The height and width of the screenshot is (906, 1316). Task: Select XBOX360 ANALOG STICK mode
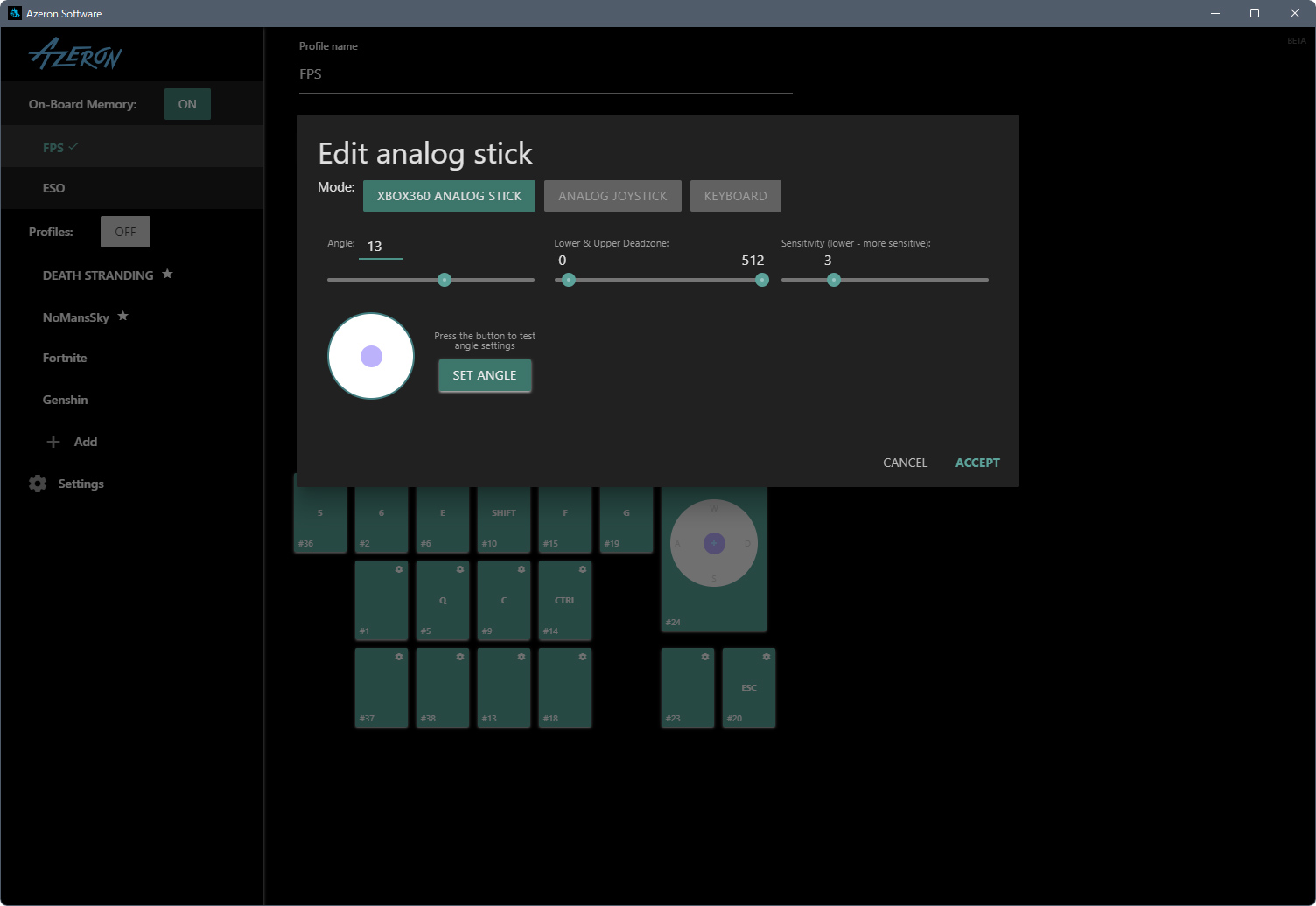449,196
